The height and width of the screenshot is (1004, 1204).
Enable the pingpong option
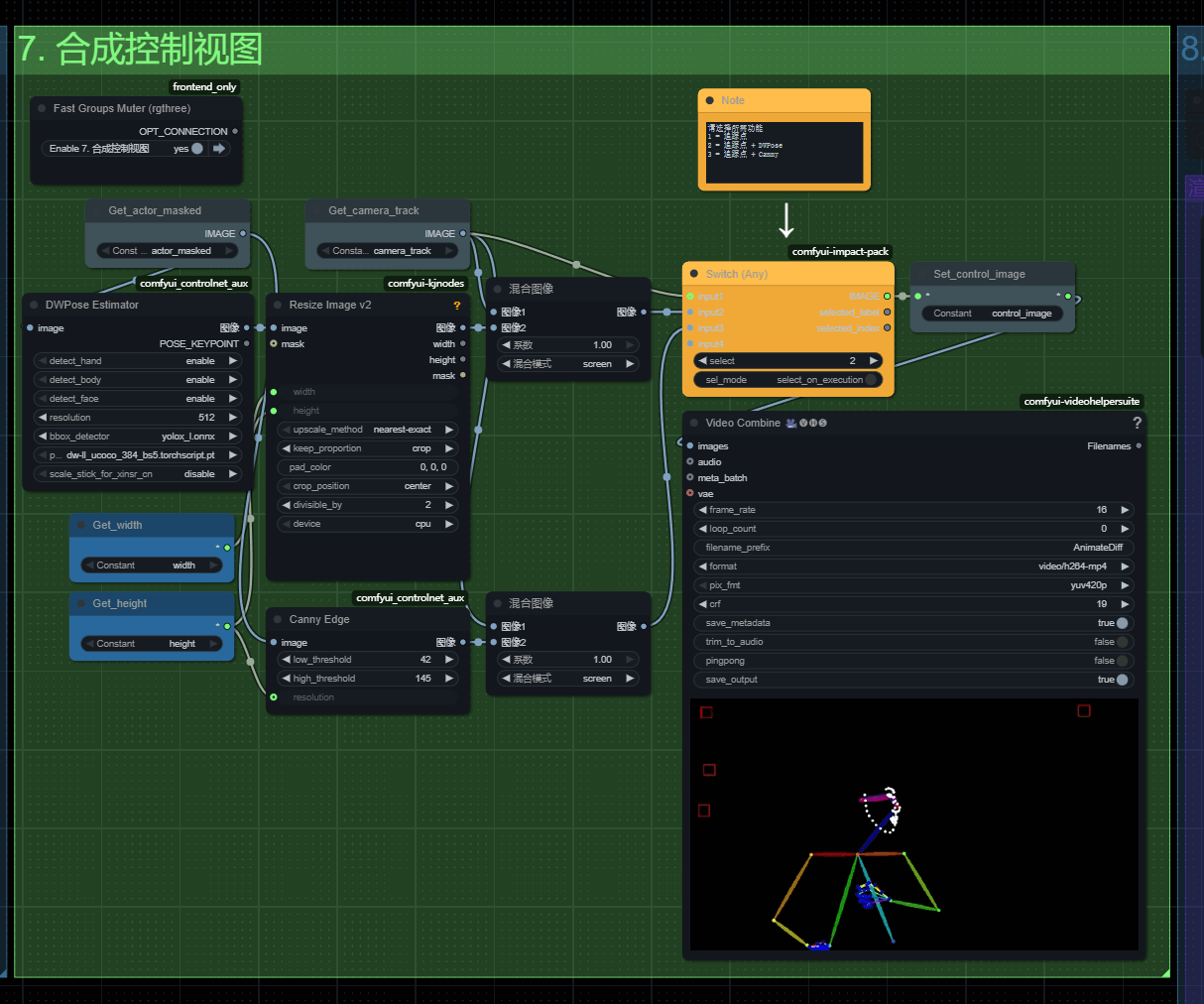coord(1122,661)
